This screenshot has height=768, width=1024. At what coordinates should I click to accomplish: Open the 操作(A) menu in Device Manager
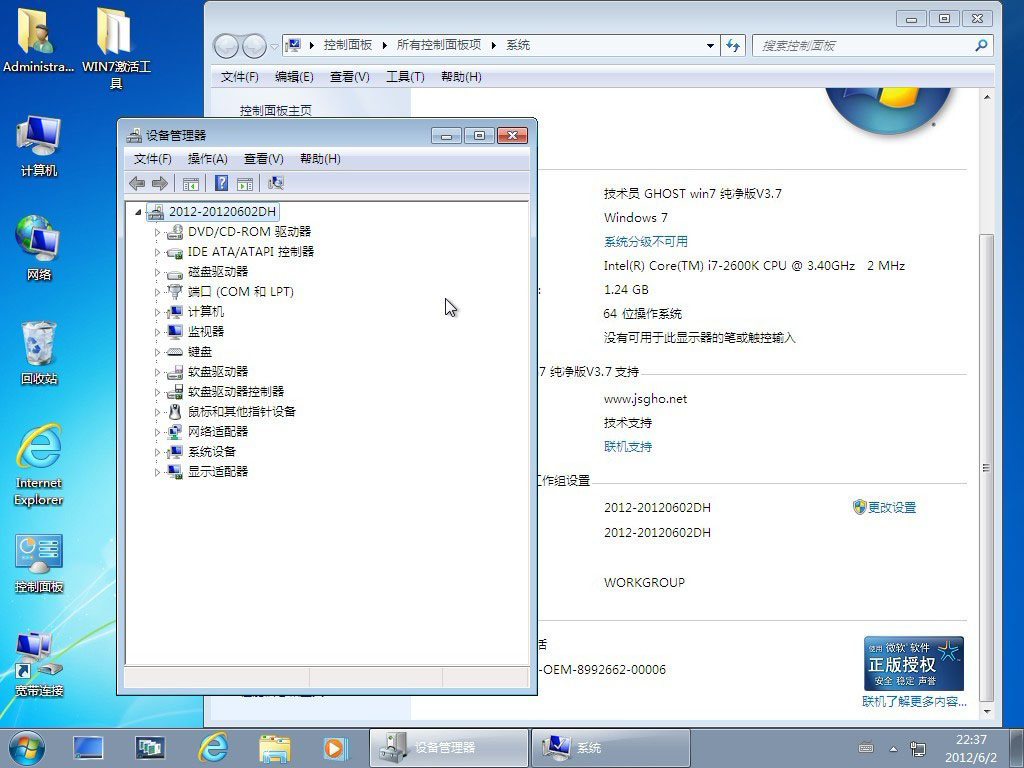pyautogui.click(x=207, y=159)
